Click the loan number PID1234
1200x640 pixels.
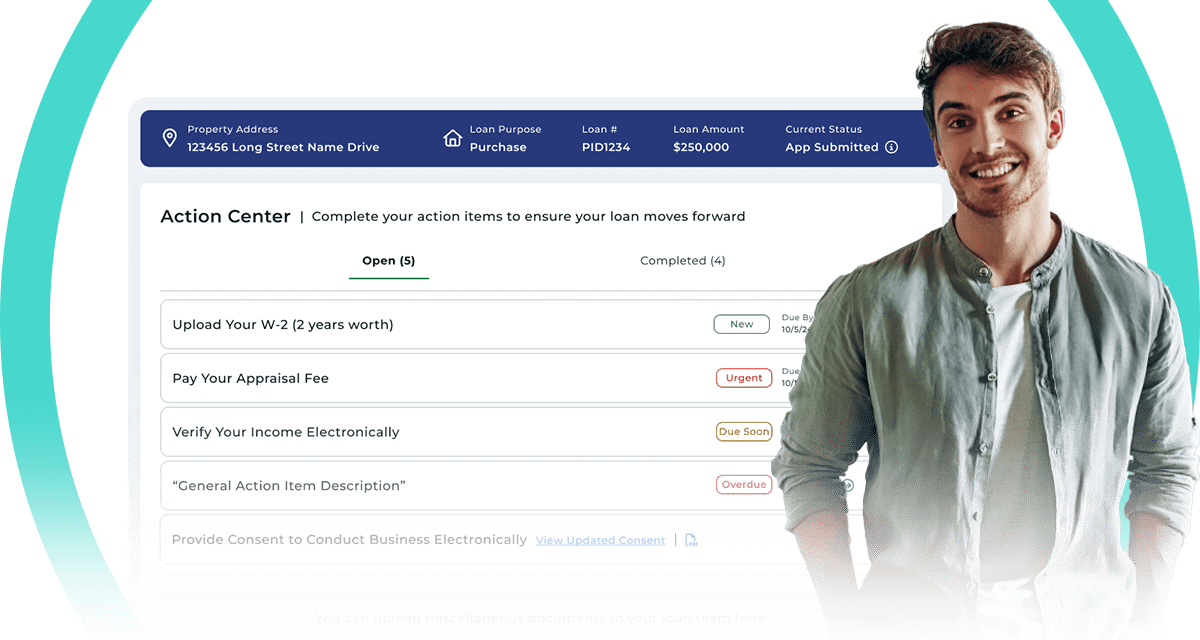pos(606,147)
